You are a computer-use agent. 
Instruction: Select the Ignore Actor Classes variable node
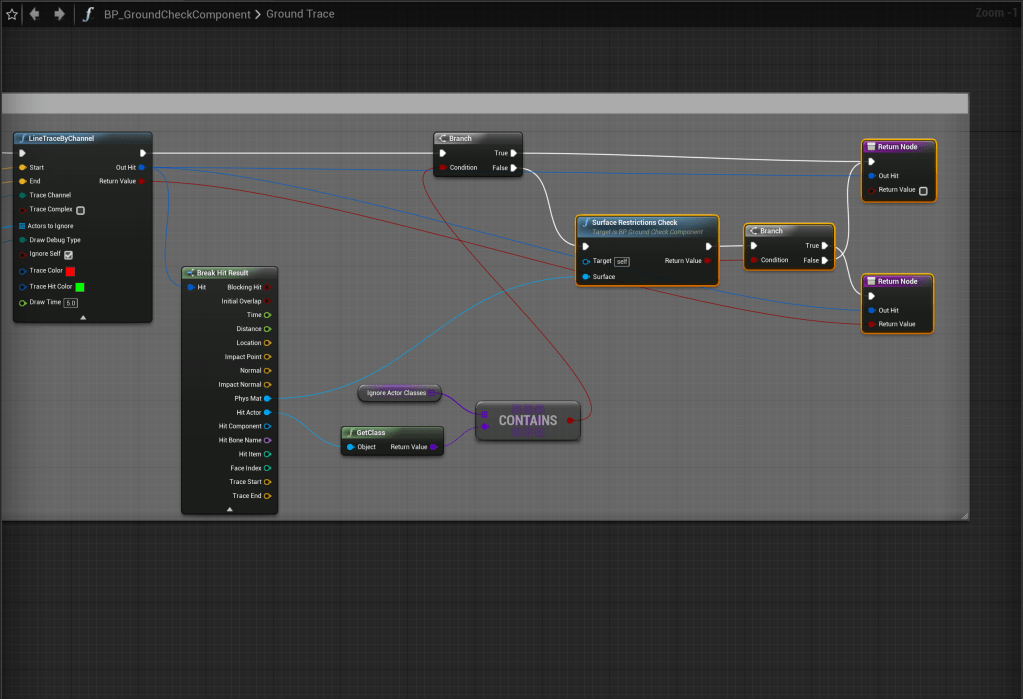[398, 393]
